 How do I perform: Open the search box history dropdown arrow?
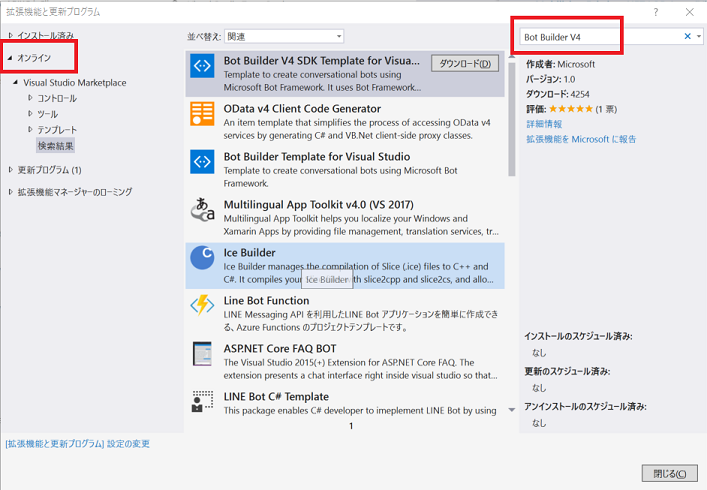(x=698, y=37)
